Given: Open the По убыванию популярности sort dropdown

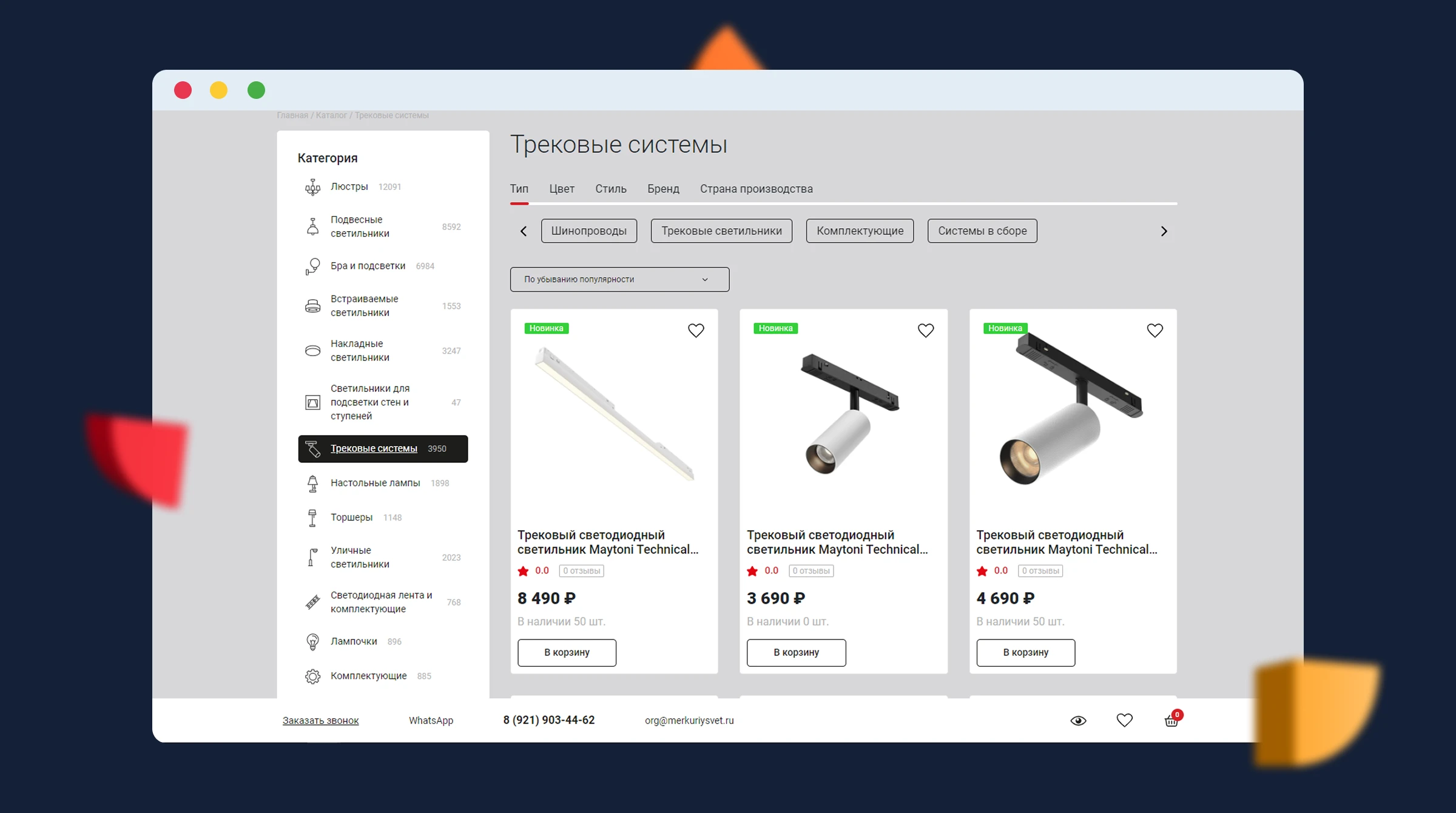Looking at the screenshot, I should (619, 280).
